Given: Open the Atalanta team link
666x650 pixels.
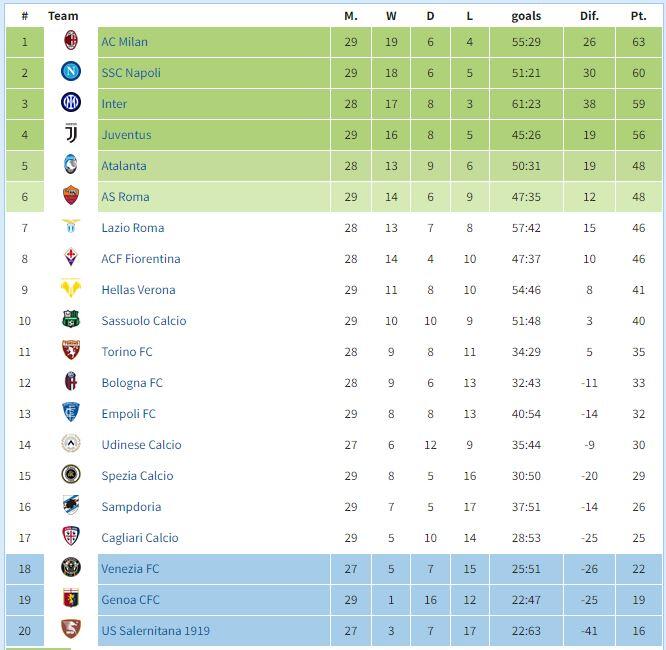Looking at the screenshot, I should click(123, 166).
